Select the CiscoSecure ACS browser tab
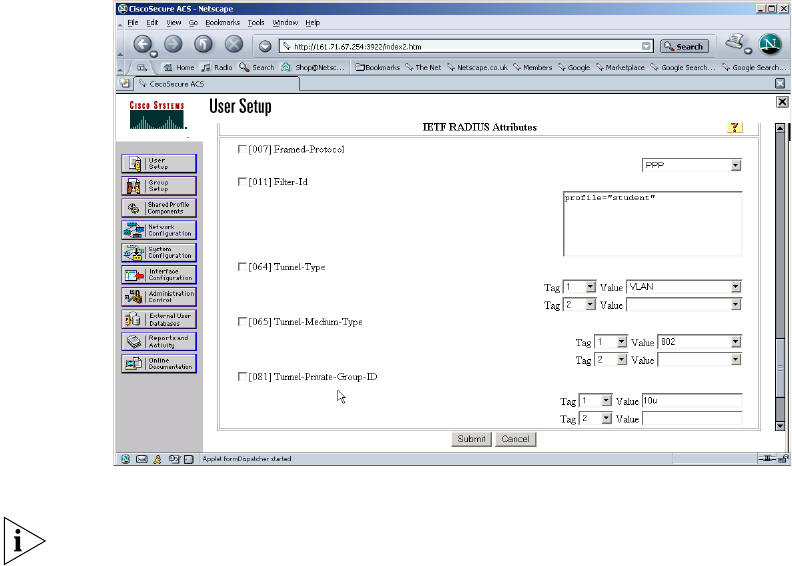 217,84
